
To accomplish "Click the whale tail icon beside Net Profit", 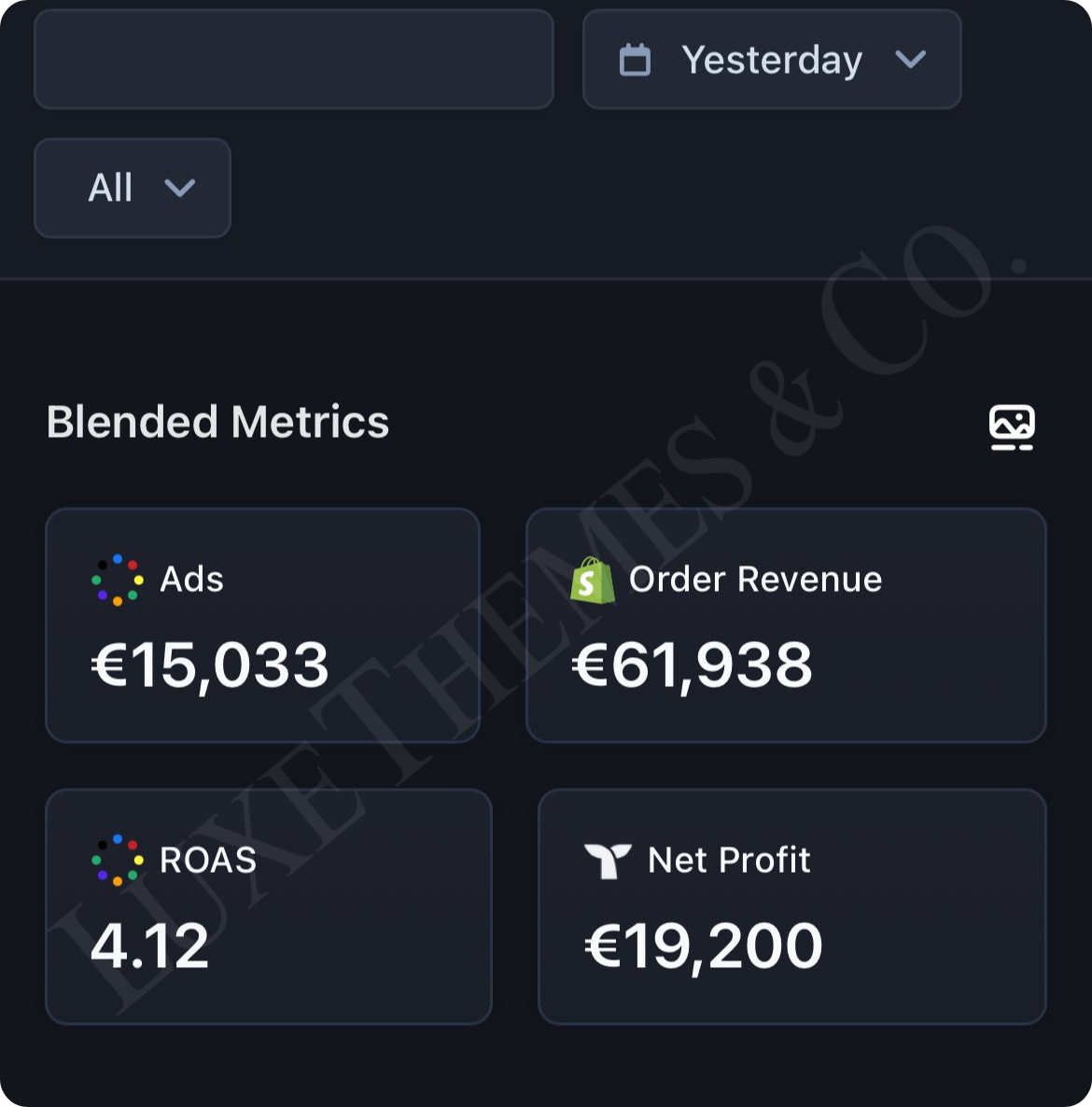I will [x=607, y=861].
